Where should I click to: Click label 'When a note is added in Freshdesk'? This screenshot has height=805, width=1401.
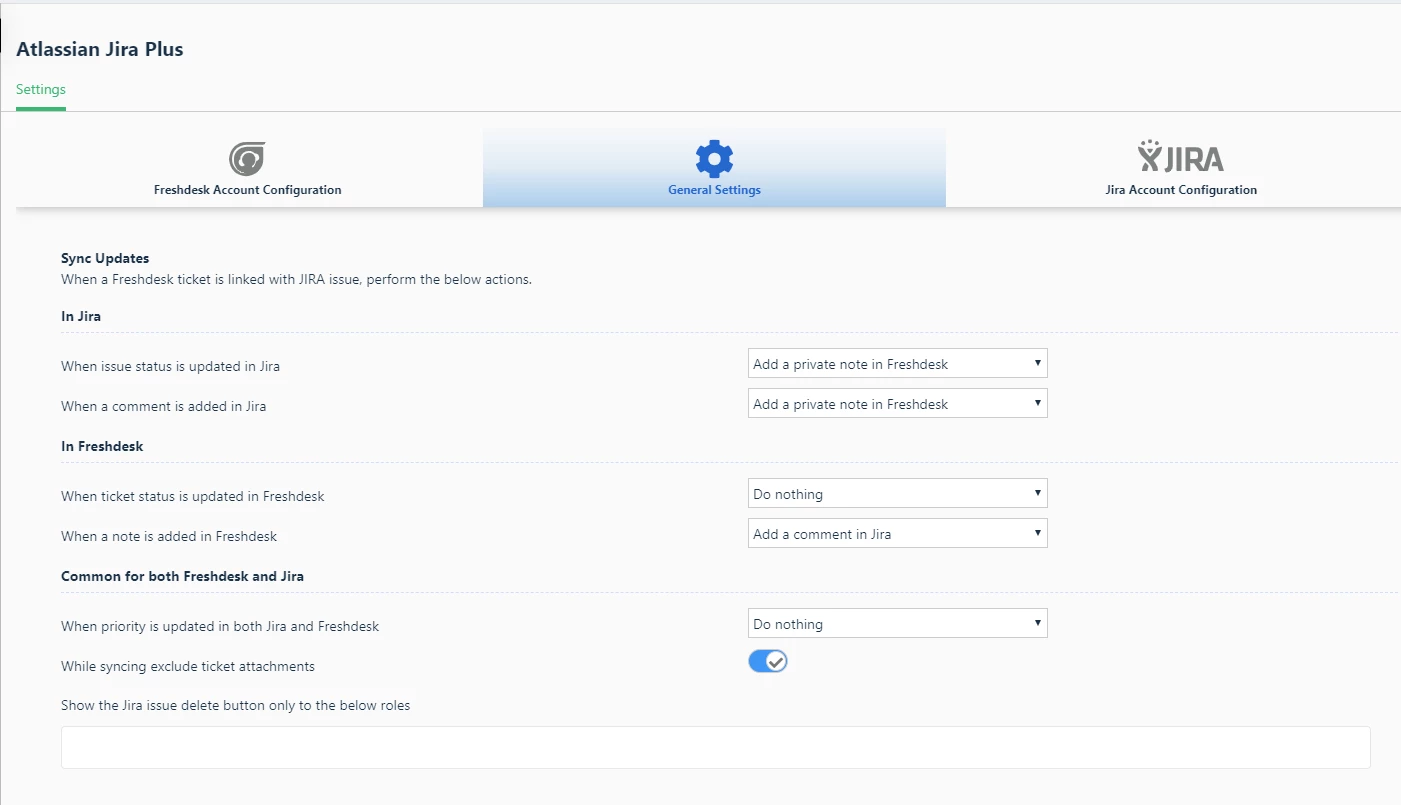click(x=169, y=536)
